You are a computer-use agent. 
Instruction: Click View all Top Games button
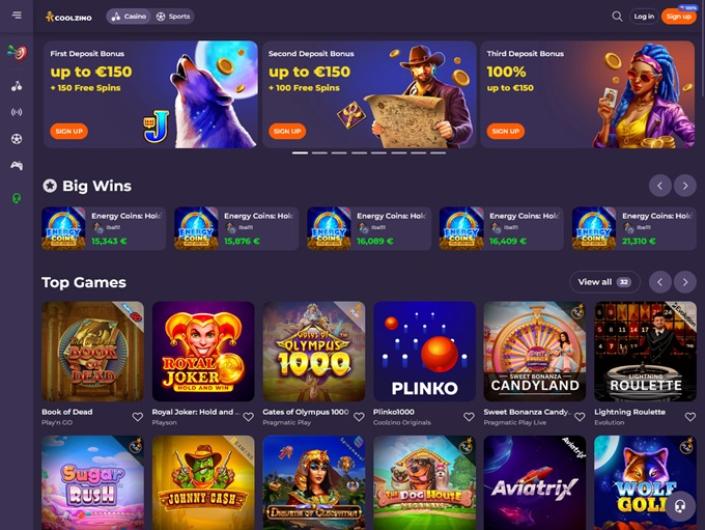pos(605,282)
